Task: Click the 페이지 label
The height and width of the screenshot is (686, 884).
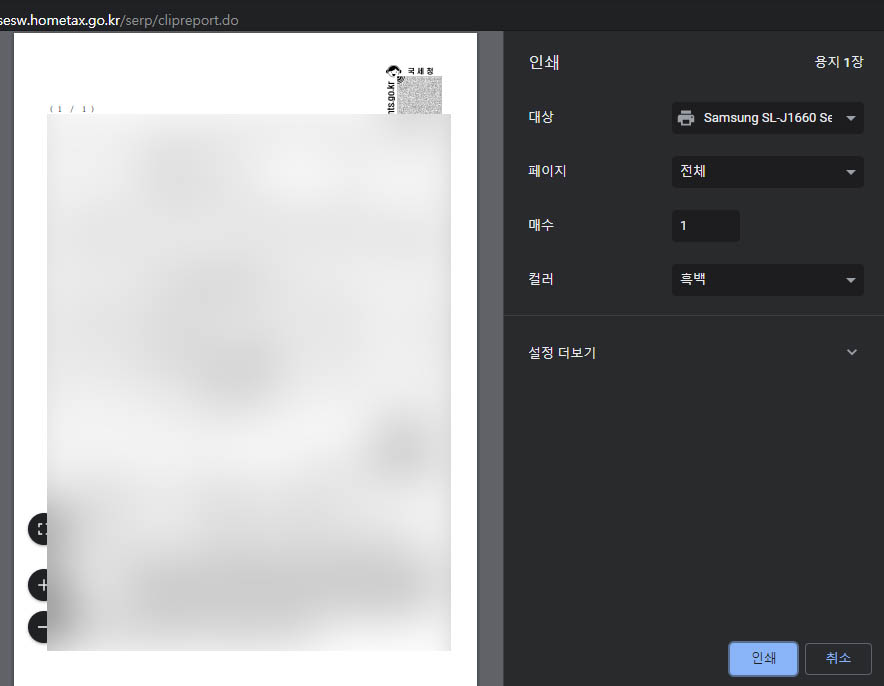Action: [x=547, y=171]
